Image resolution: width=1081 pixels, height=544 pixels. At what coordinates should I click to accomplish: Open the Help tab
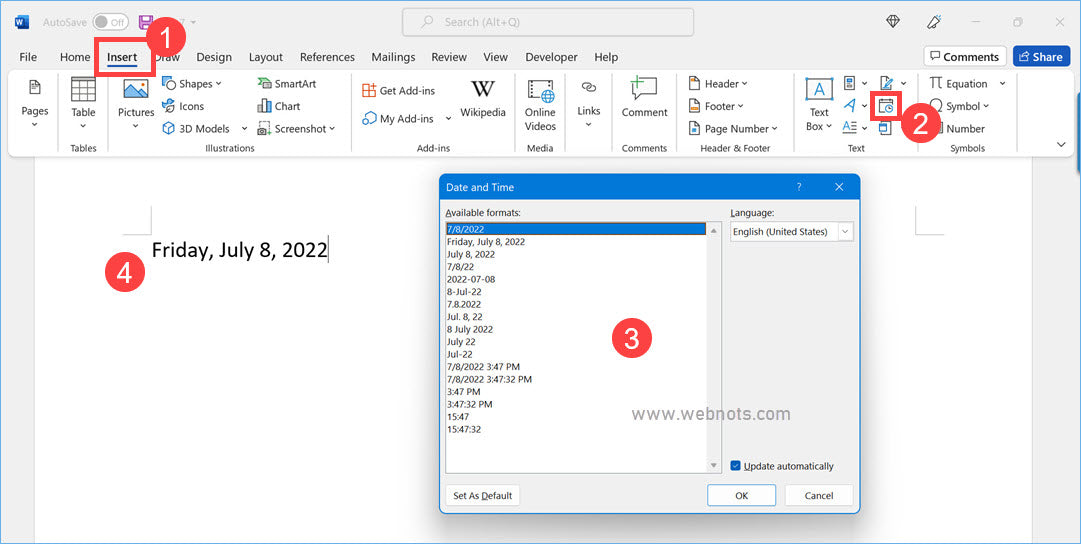click(x=606, y=57)
